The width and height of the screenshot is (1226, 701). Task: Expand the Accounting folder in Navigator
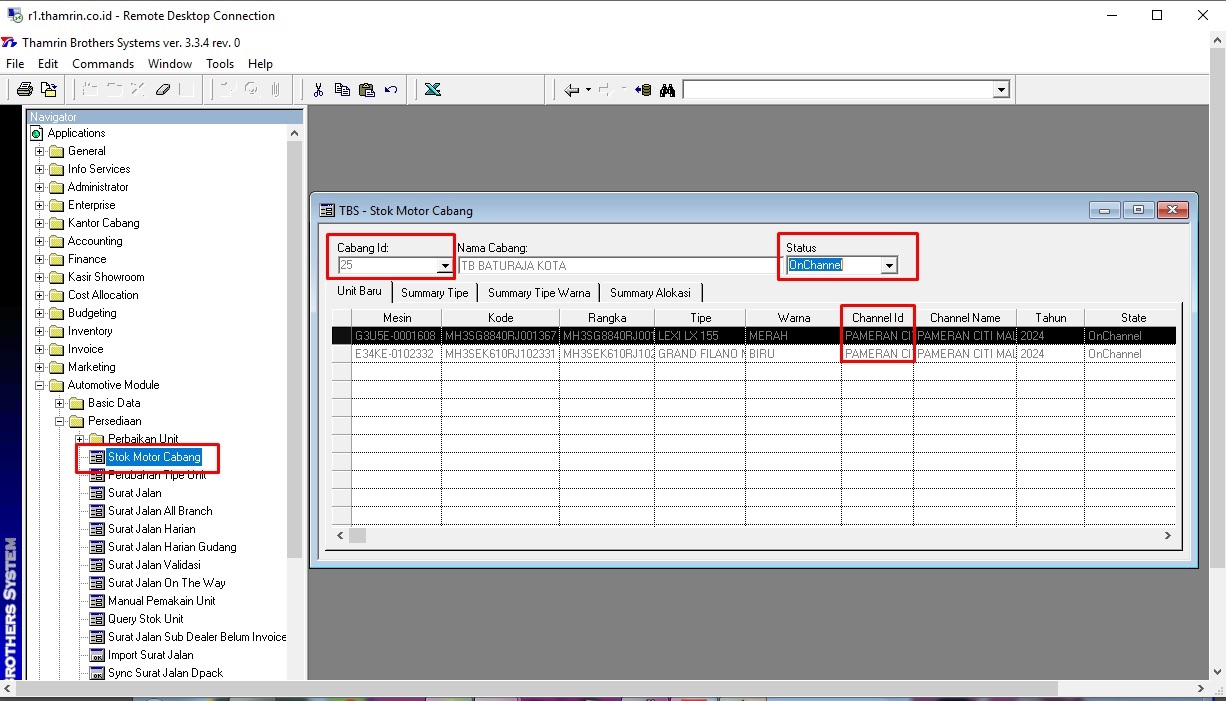click(40, 241)
